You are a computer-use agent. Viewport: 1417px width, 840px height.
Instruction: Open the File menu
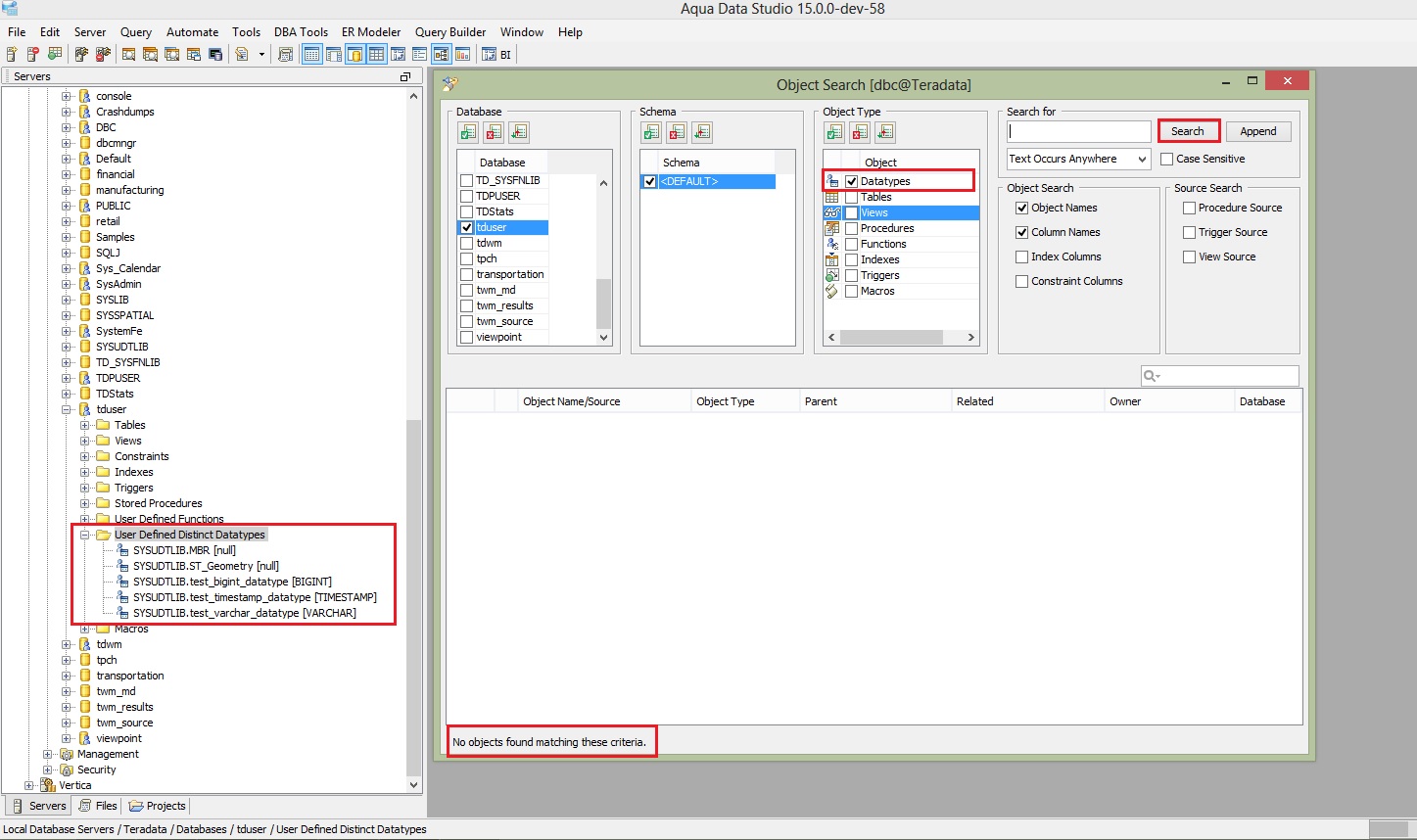pyautogui.click(x=17, y=32)
